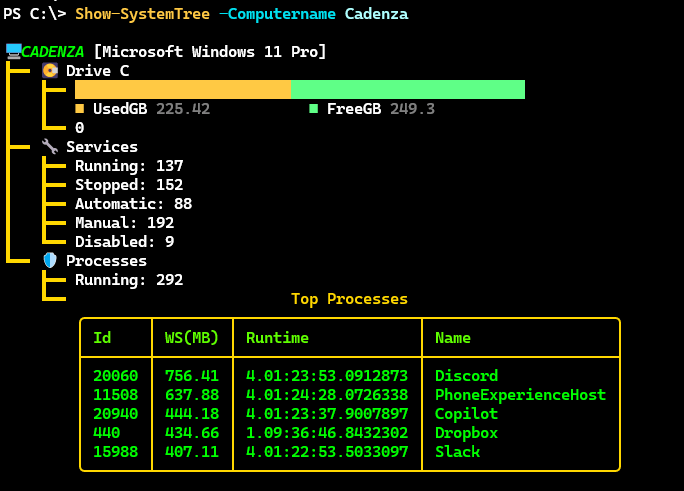Click the Running: 137 services row

pos(129,166)
